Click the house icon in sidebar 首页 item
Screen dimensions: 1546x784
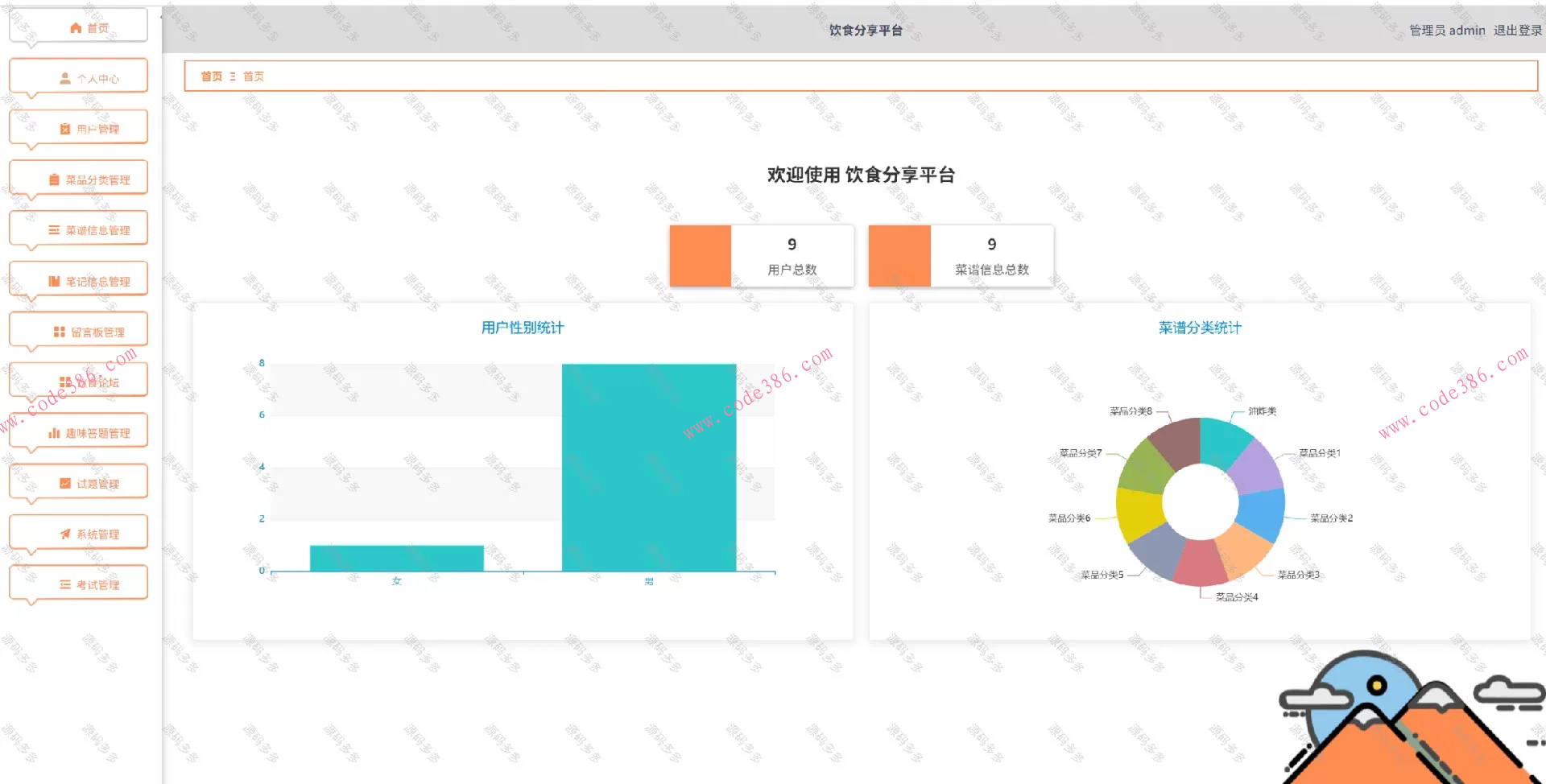(x=76, y=28)
